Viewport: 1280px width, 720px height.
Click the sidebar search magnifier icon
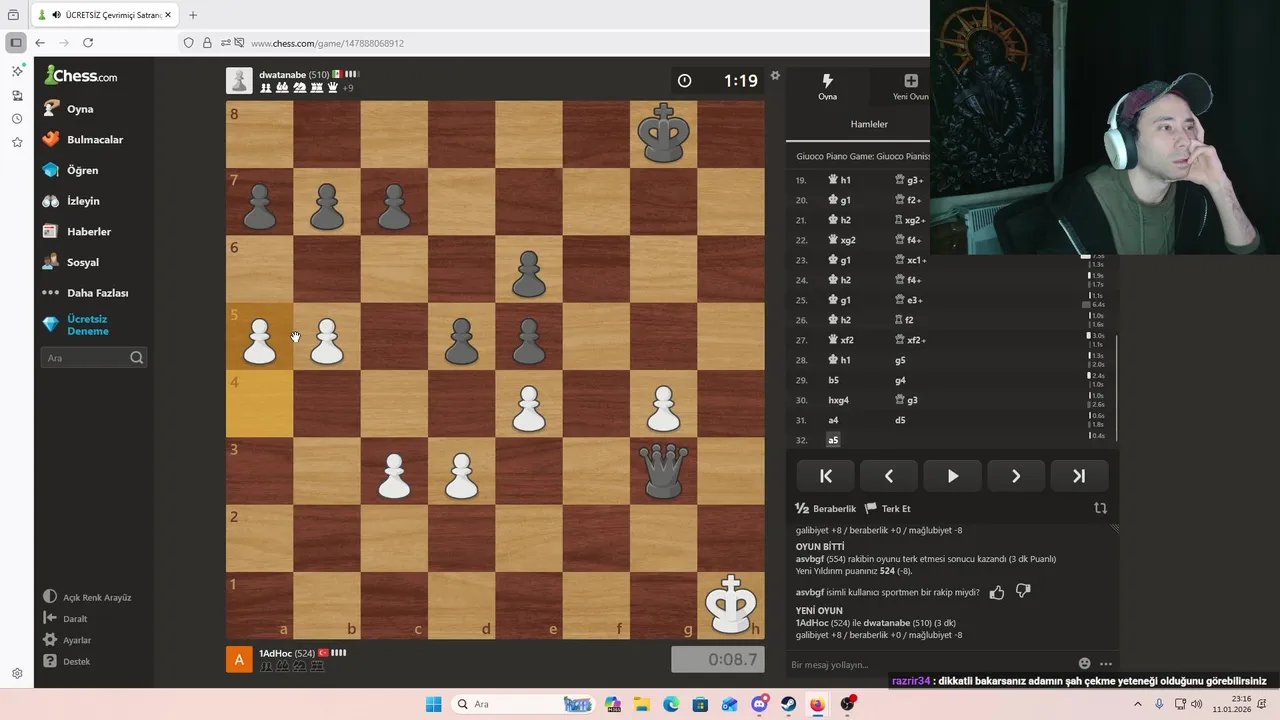(137, 358)
